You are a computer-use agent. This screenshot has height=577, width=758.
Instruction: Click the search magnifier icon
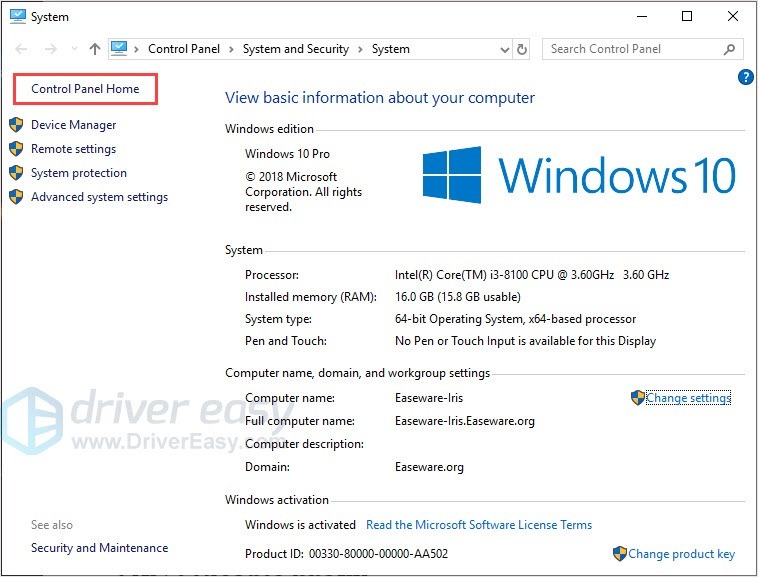point(729,49)
